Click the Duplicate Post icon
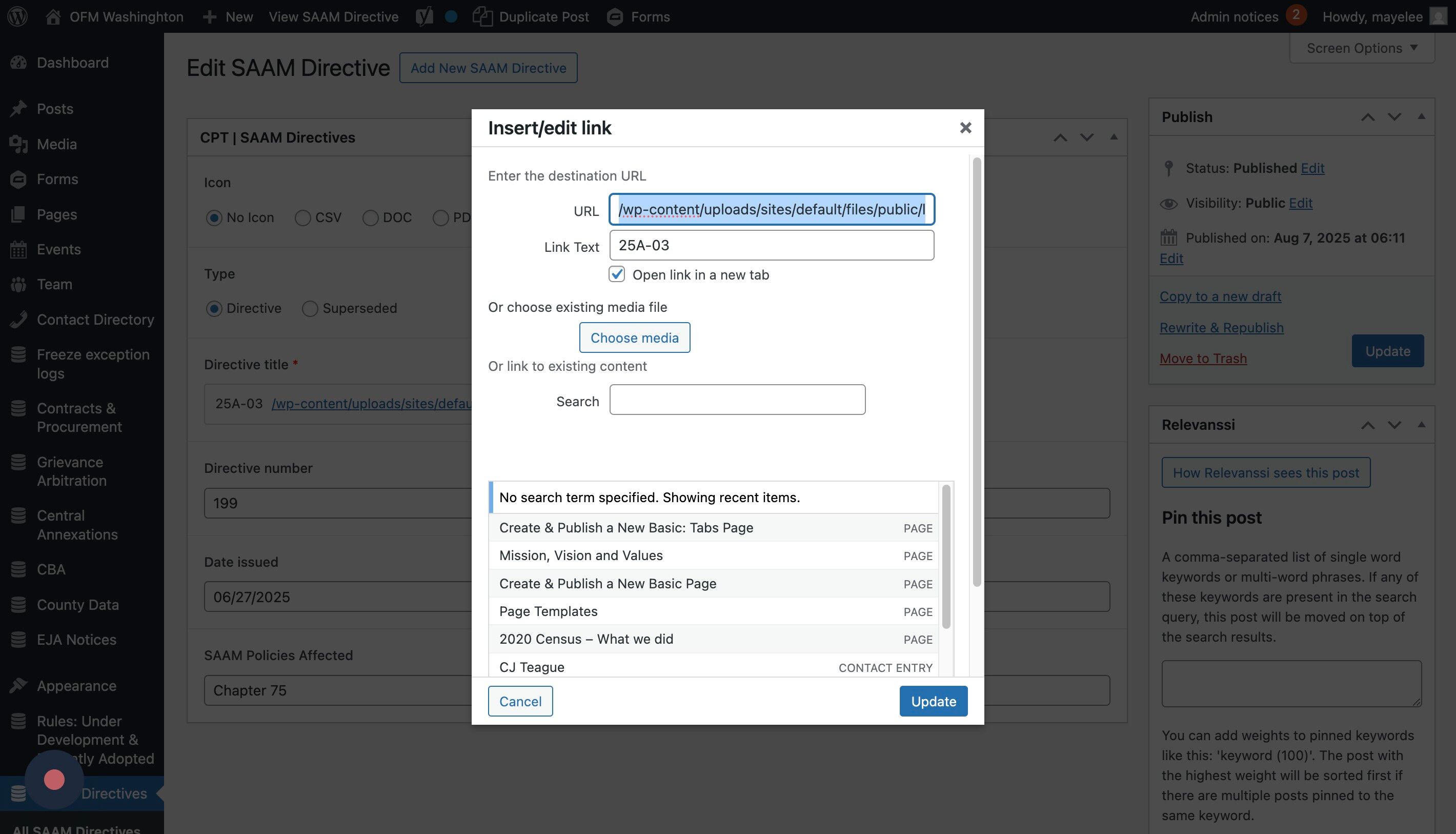Image resolution: width=1456 pixels, height=834 pixels. pyautogui.click(x=482, y=16)
